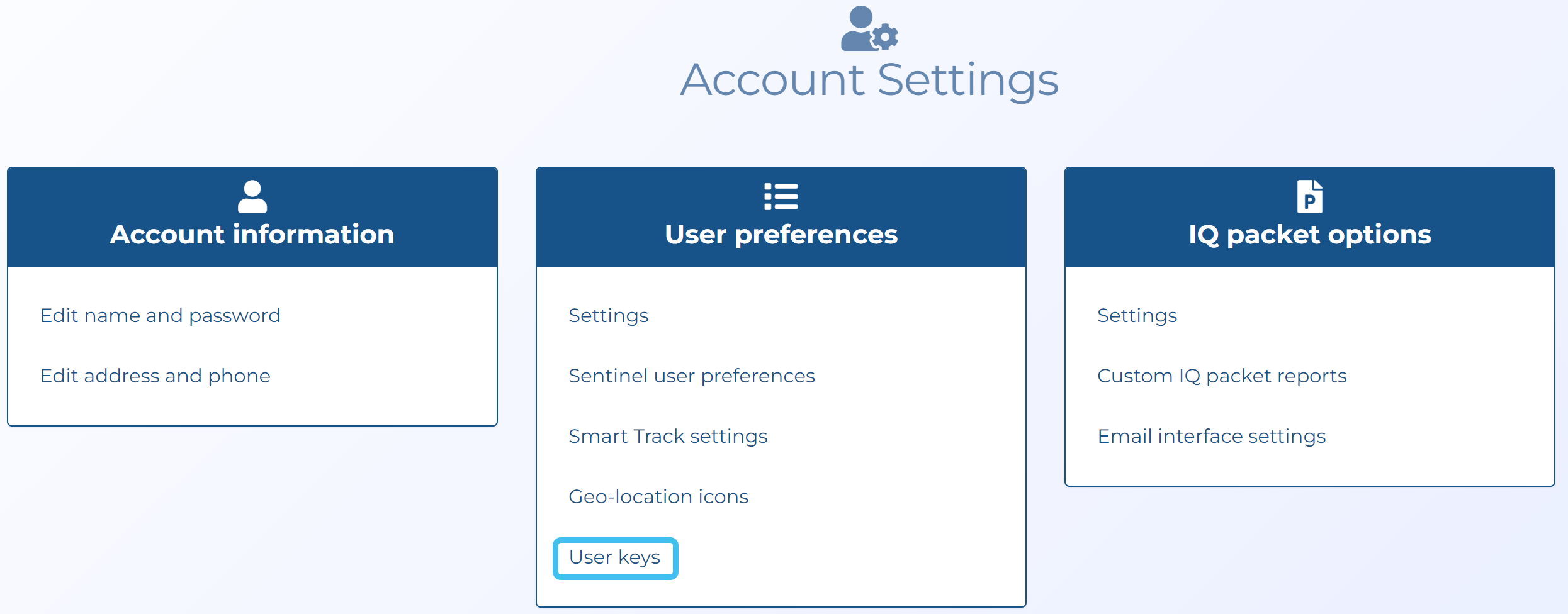This screenshot has width=1568, height=614.
Task: Open the highlighted User keys link
Action: [614, 557]
